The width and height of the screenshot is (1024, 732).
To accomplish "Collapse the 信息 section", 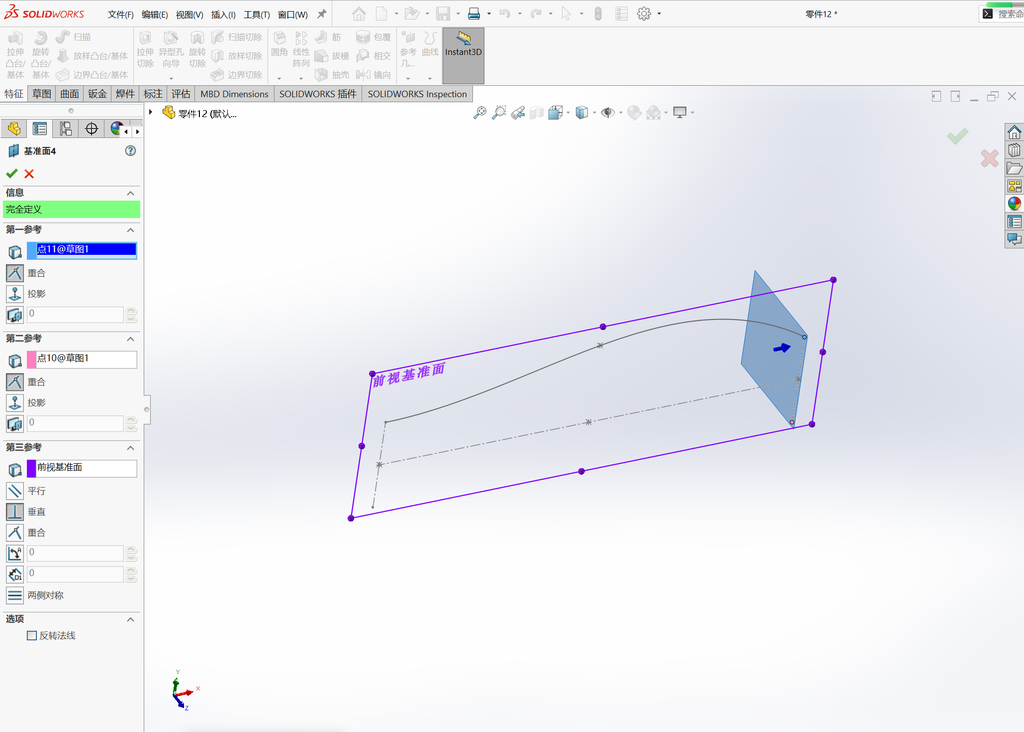I will 131,193.
